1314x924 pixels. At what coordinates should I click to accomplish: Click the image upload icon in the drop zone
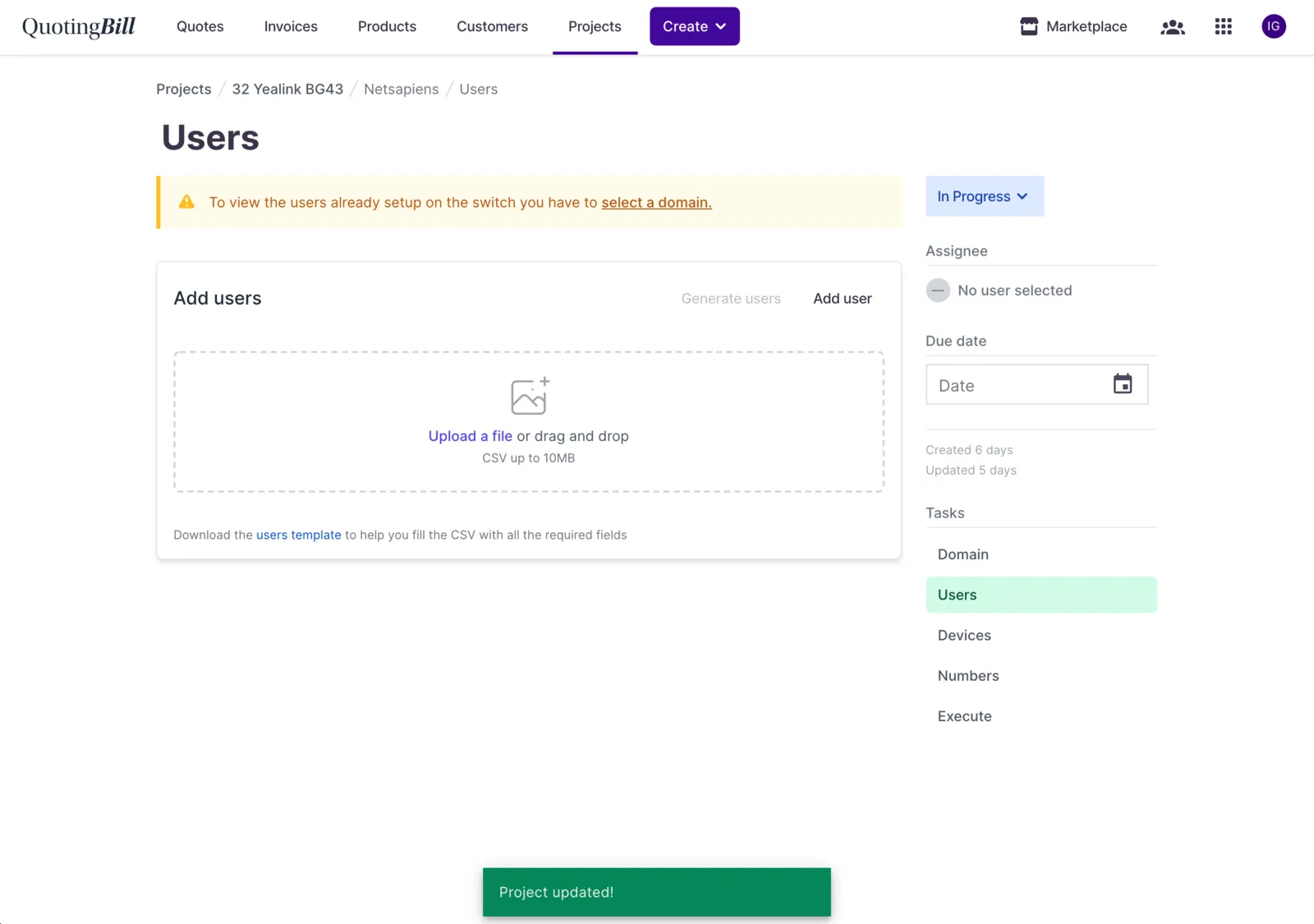click(528, 397)
